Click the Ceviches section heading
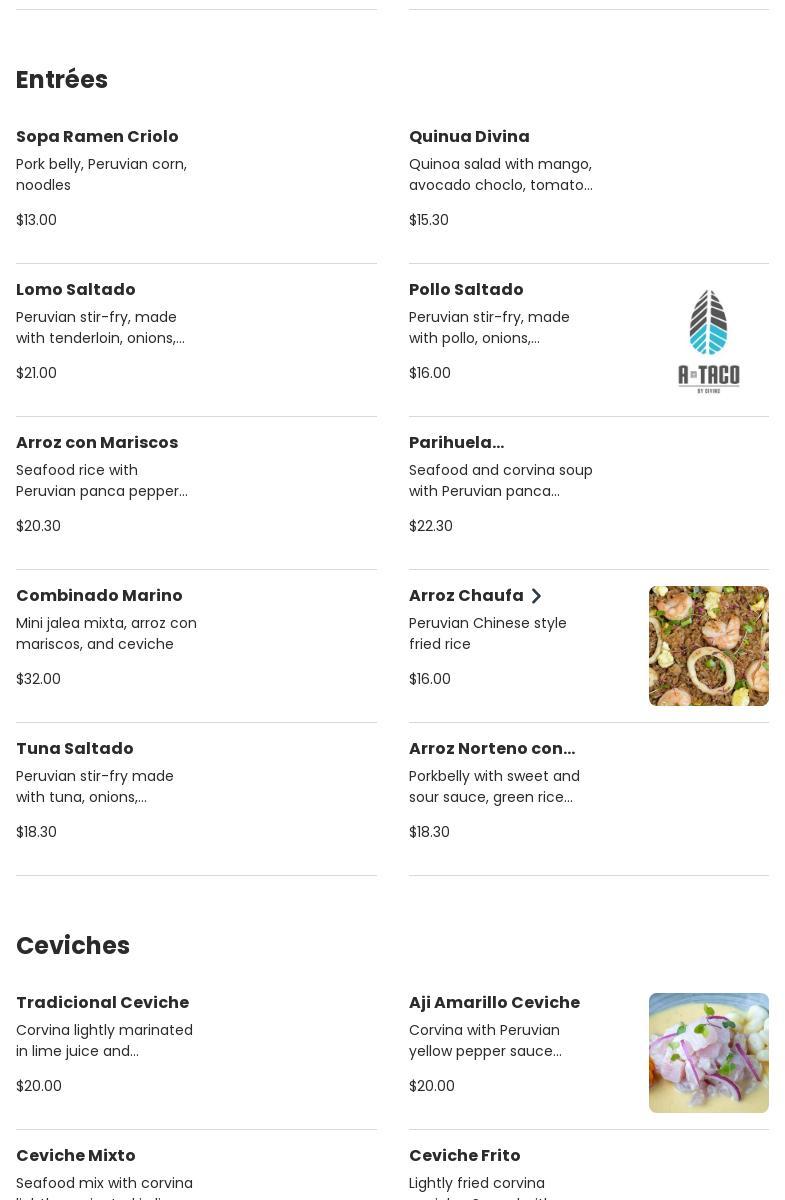Screen dimensions: 785x1200 [x=73, y=946]
